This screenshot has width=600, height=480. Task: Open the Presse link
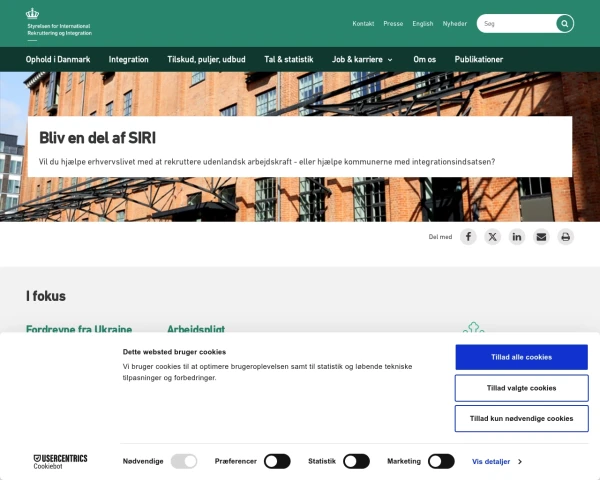(393, 24)
